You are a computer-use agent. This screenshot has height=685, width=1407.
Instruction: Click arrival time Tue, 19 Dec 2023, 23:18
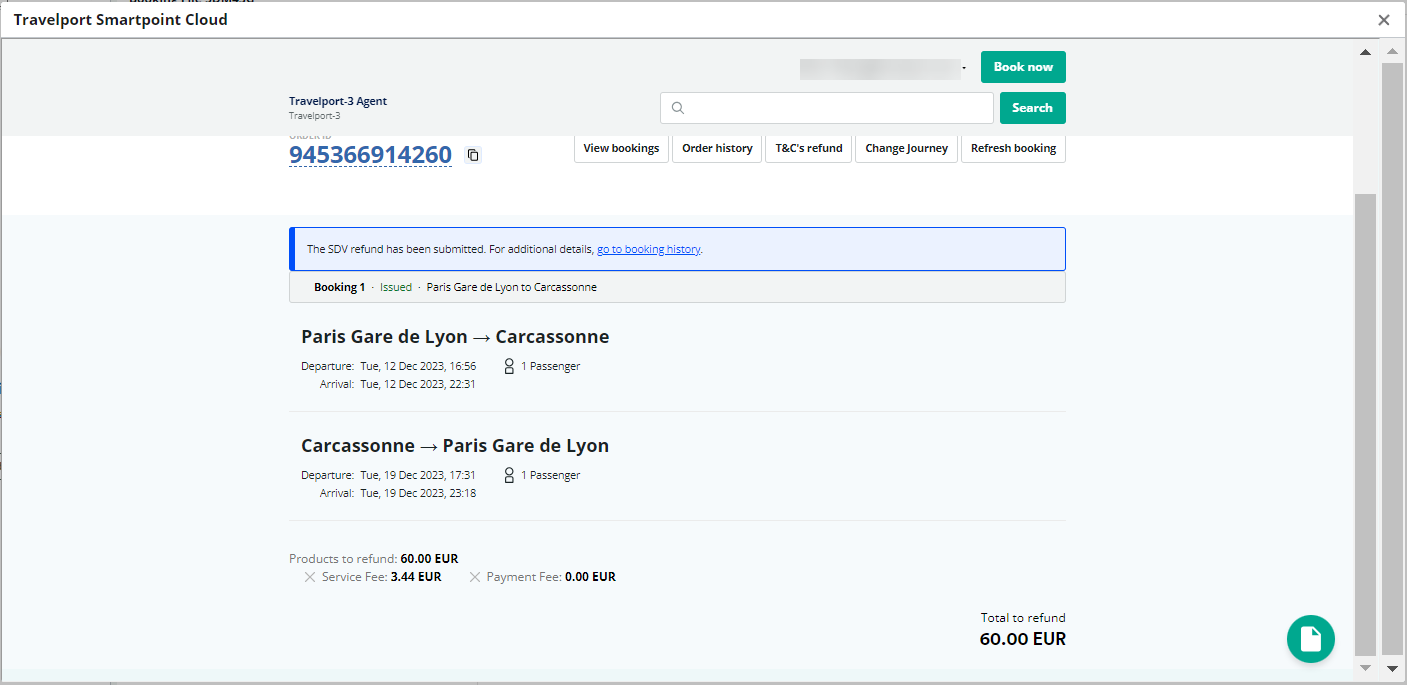click(x=418, y=493)
